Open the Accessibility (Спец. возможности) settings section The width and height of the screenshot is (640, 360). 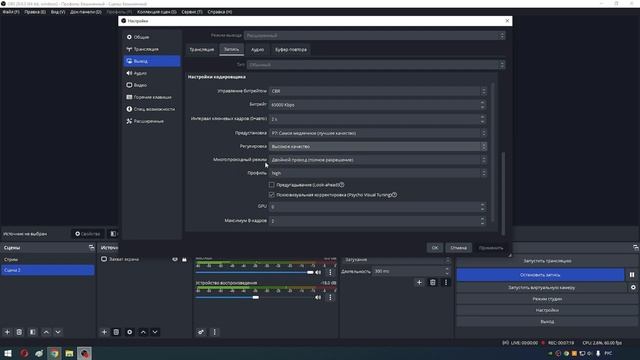(151, 109)
